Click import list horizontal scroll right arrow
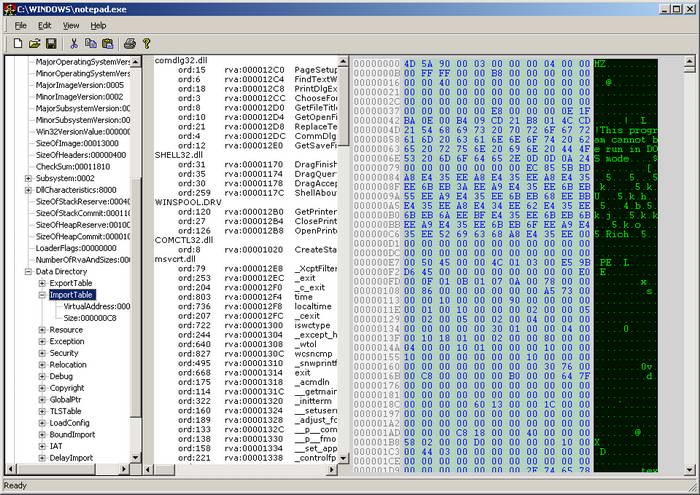Viewport: 700px width, 495px height. 332,469
